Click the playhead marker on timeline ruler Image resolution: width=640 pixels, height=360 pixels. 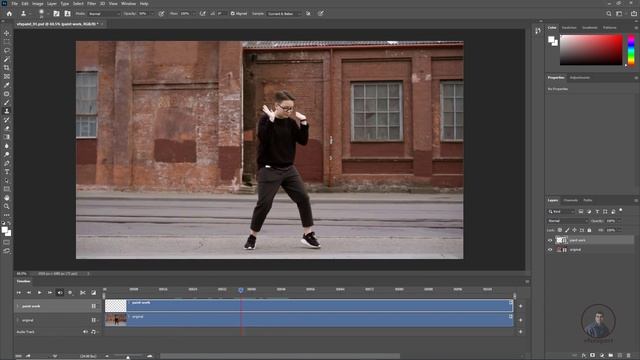pos(241,290)
